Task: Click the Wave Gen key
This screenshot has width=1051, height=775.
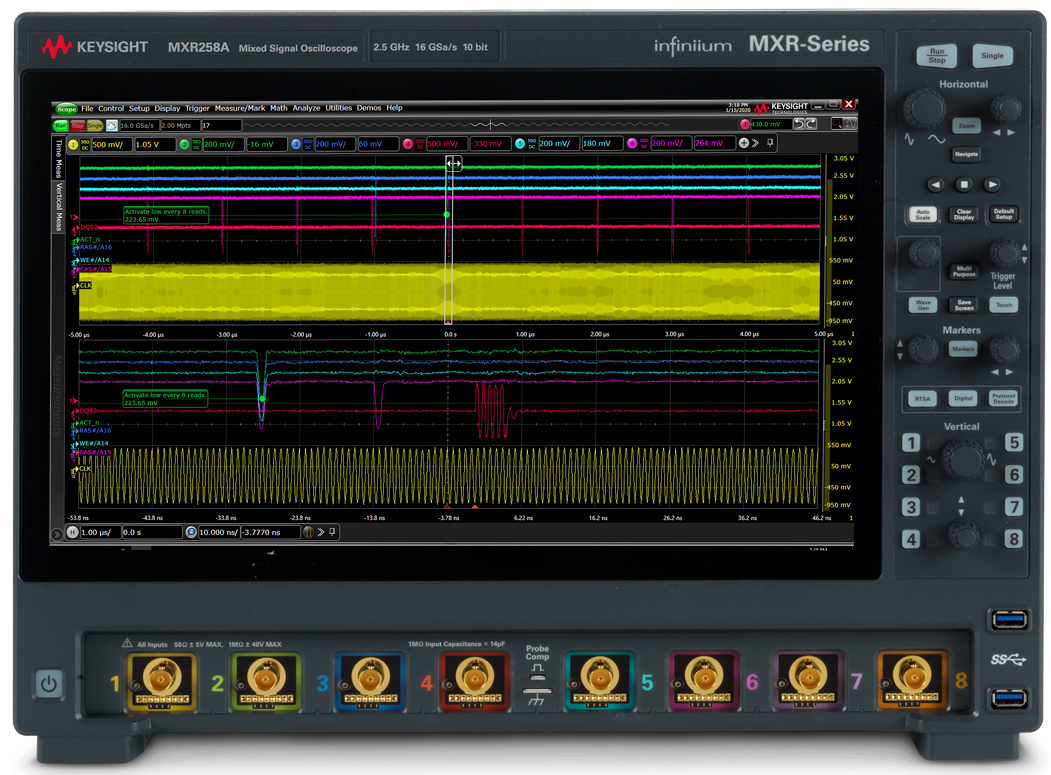Action: click(x=923, y=305)
